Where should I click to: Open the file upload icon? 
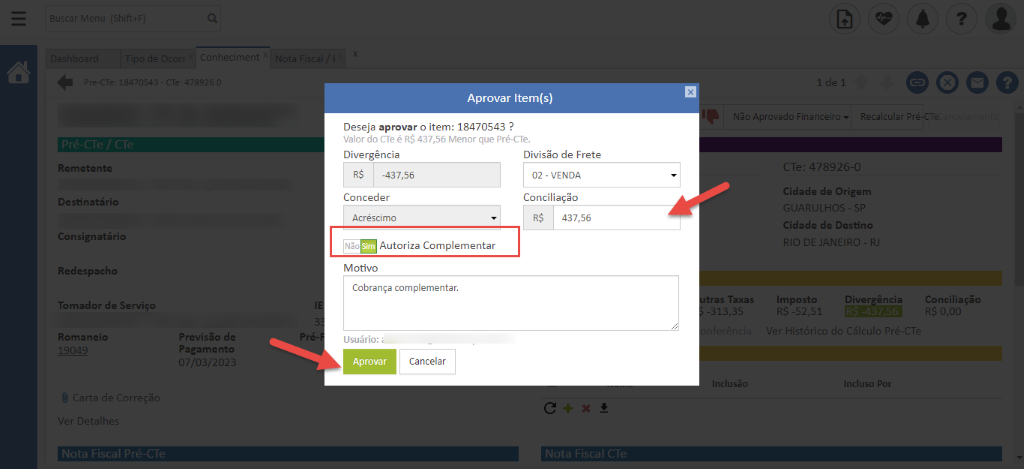coord(846,18)
